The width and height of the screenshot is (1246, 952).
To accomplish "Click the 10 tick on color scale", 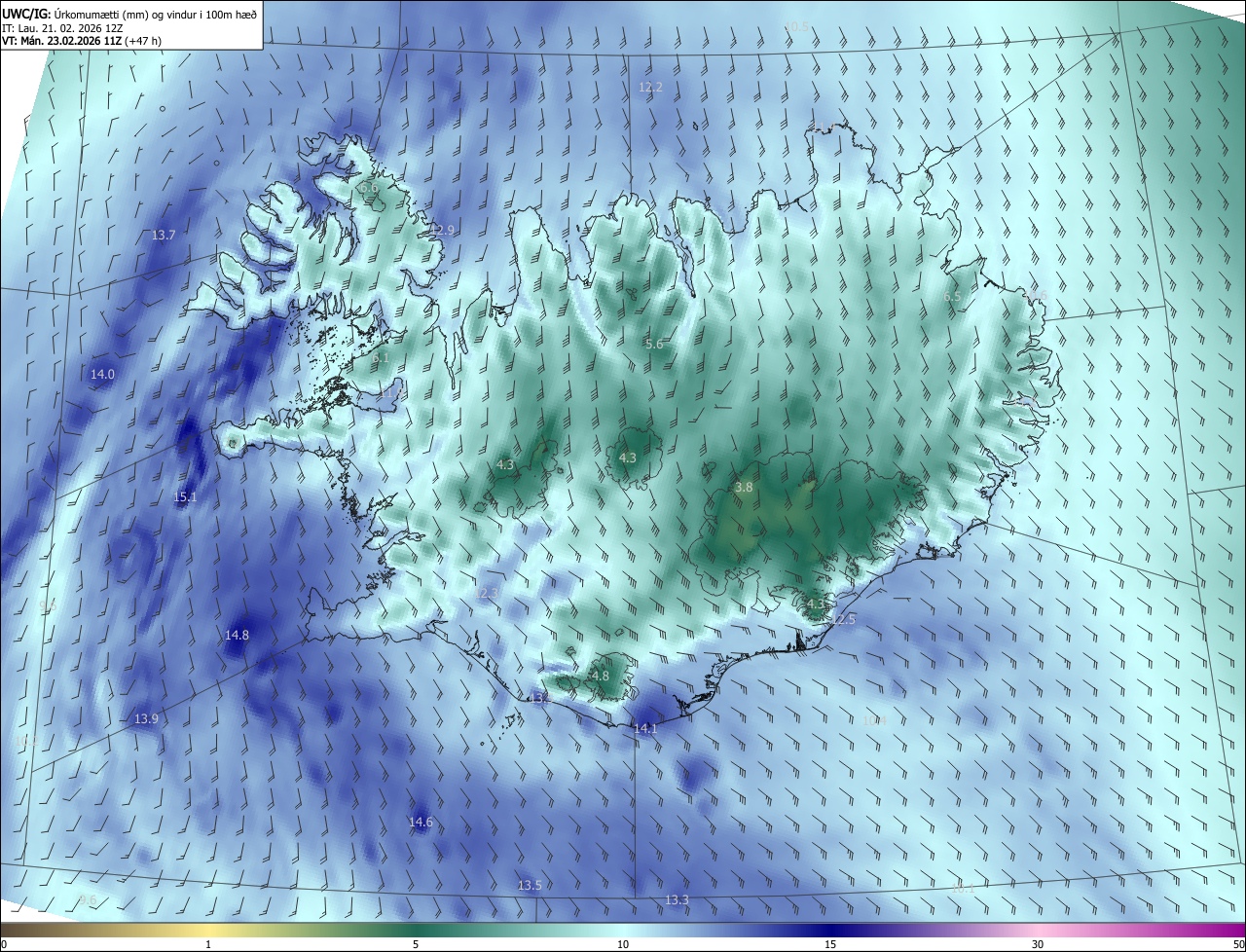I will click(623, 944).
